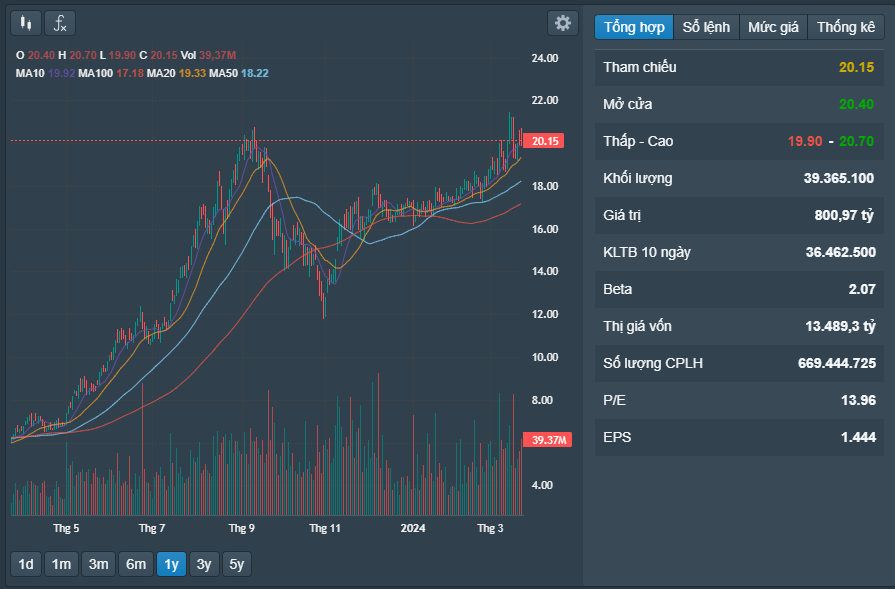Set chart range to 1m
The width and height of the screenshot is (895, 589).
(61, 564)
